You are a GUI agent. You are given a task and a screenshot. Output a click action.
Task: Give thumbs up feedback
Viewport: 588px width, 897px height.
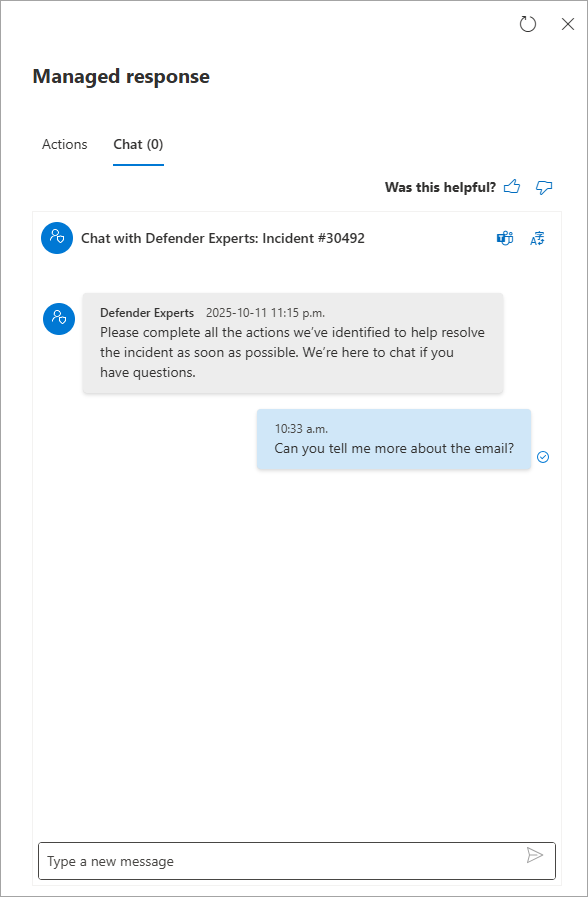coord(512,186)
